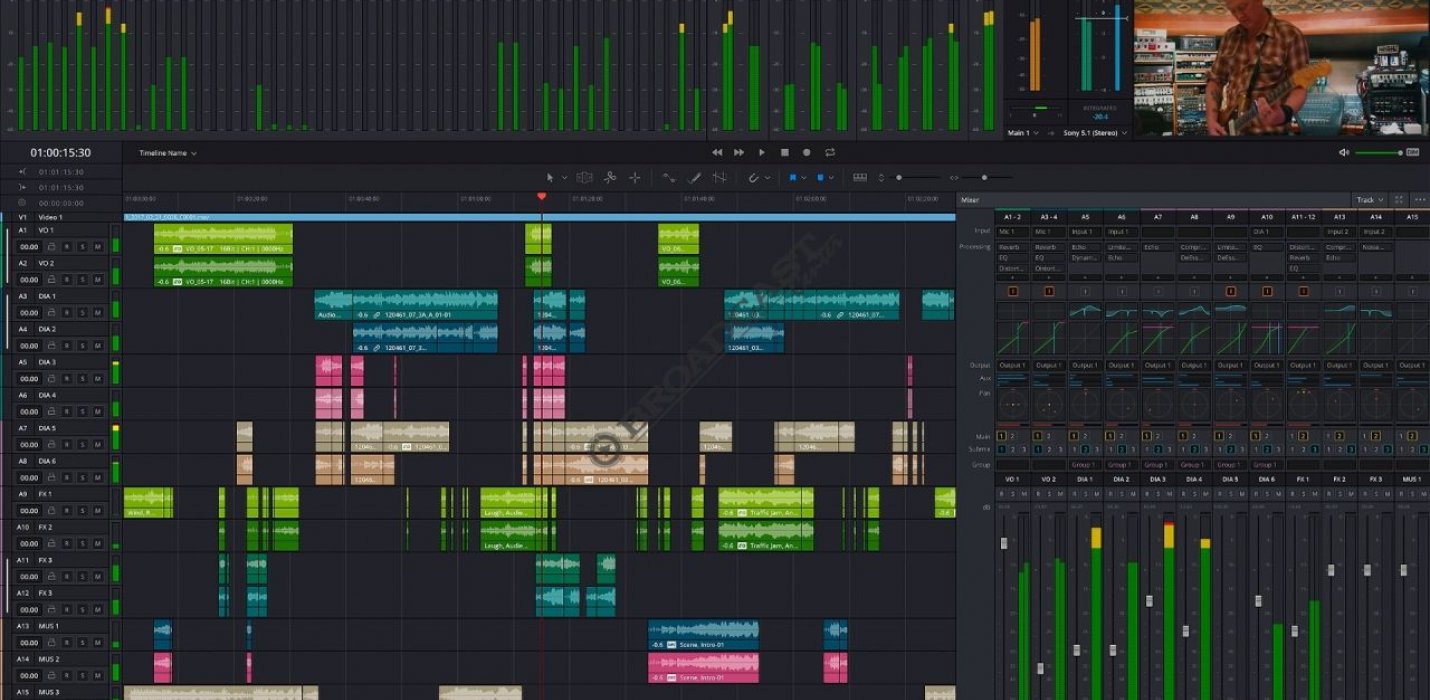Select the Razor cut tool
Screen dimensions: 1430x700
coord(612,180)
